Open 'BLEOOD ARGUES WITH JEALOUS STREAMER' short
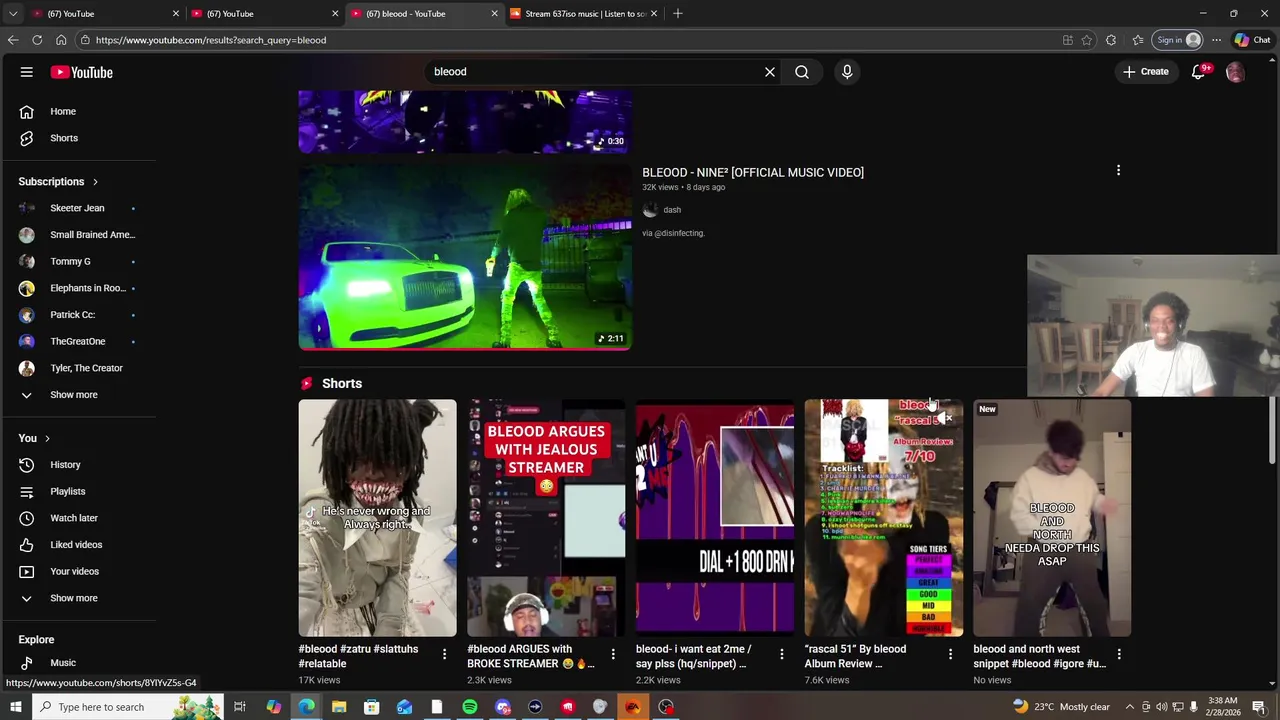 pyautogui.click(x=546, y=518)
